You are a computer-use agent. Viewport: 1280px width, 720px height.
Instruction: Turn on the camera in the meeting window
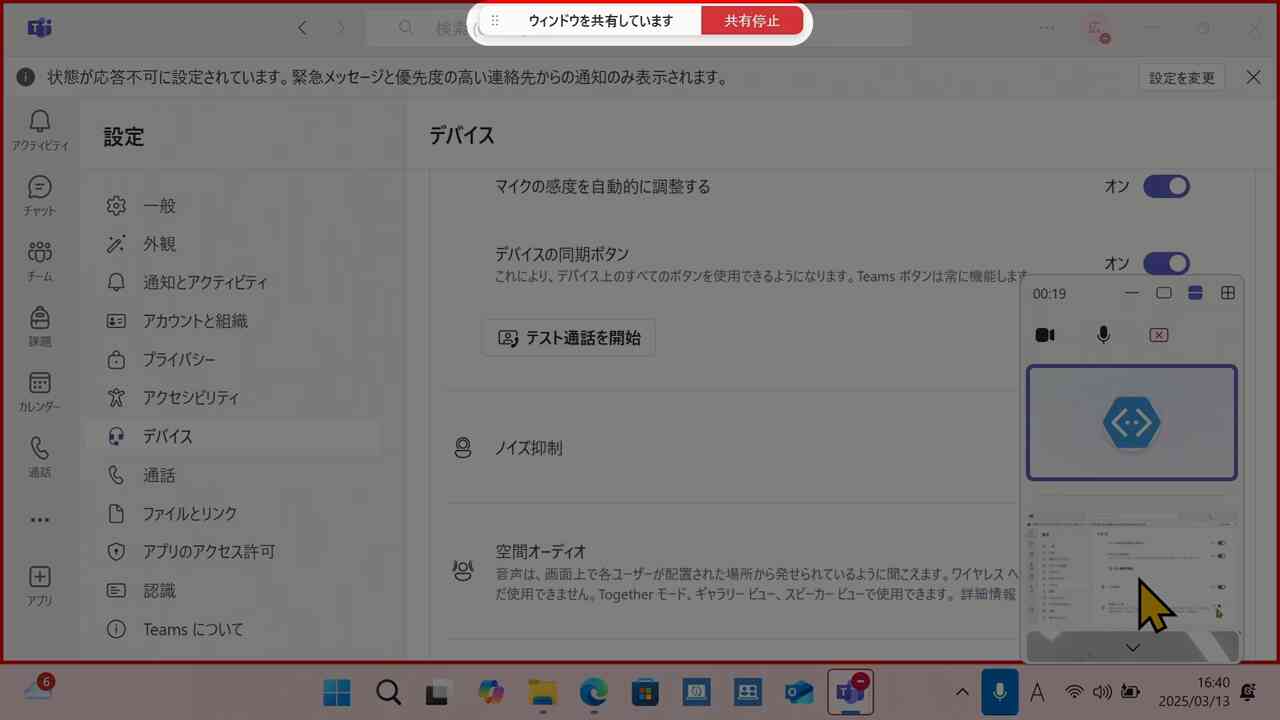(1044, 334)
